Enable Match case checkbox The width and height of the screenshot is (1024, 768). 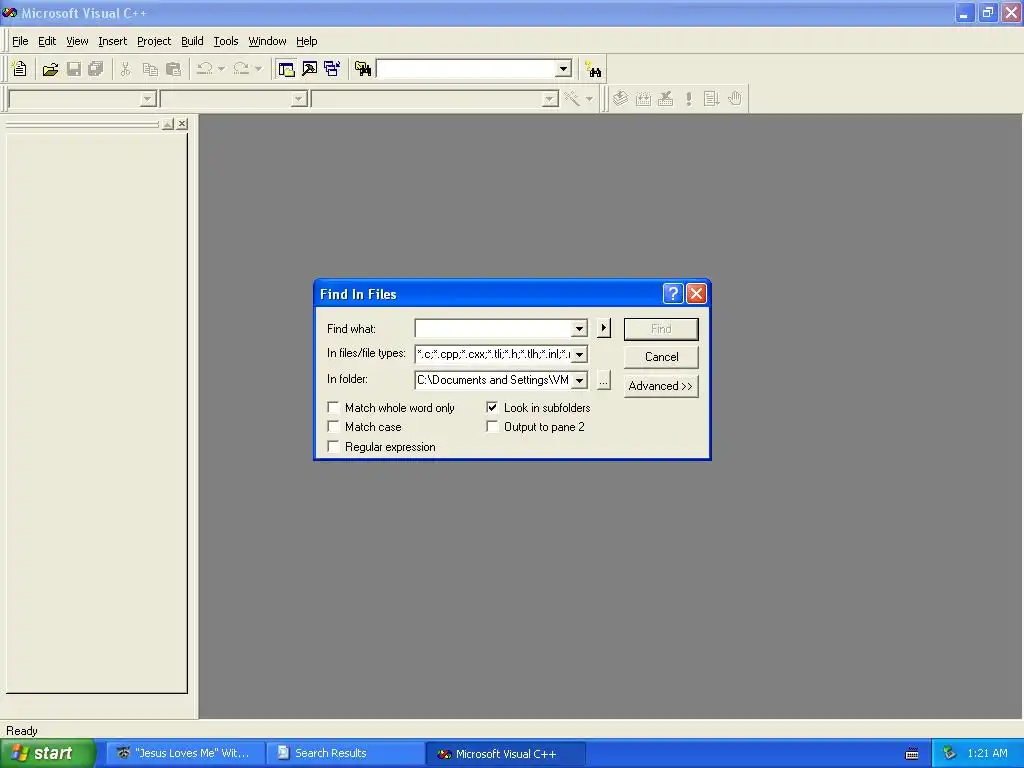pyautogui.click(x=333, y=427)
